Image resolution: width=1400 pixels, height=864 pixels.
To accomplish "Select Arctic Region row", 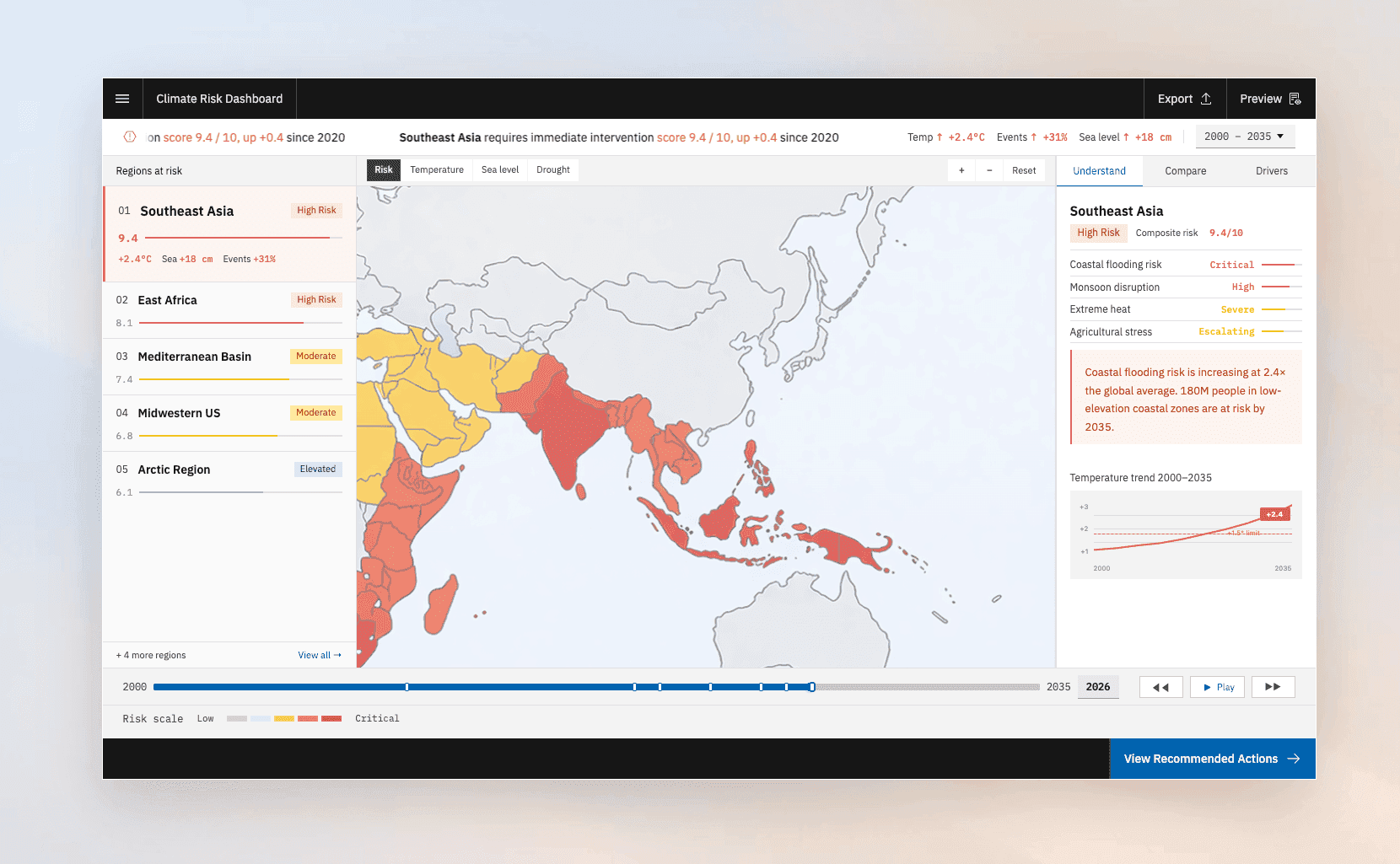I will [229, 480].
